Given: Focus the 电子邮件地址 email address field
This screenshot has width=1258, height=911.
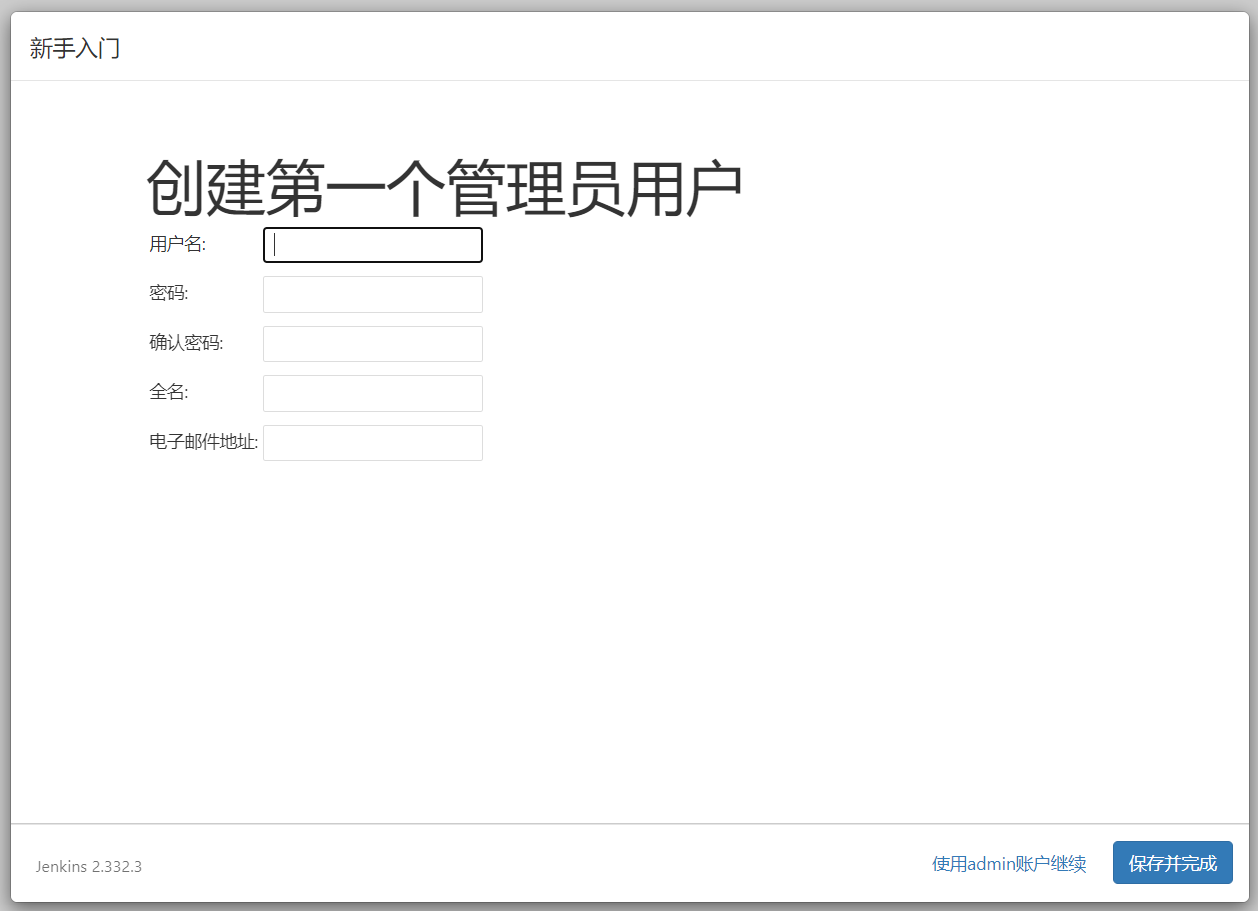Looking at the screenshot, I should [x=373, y=443].
